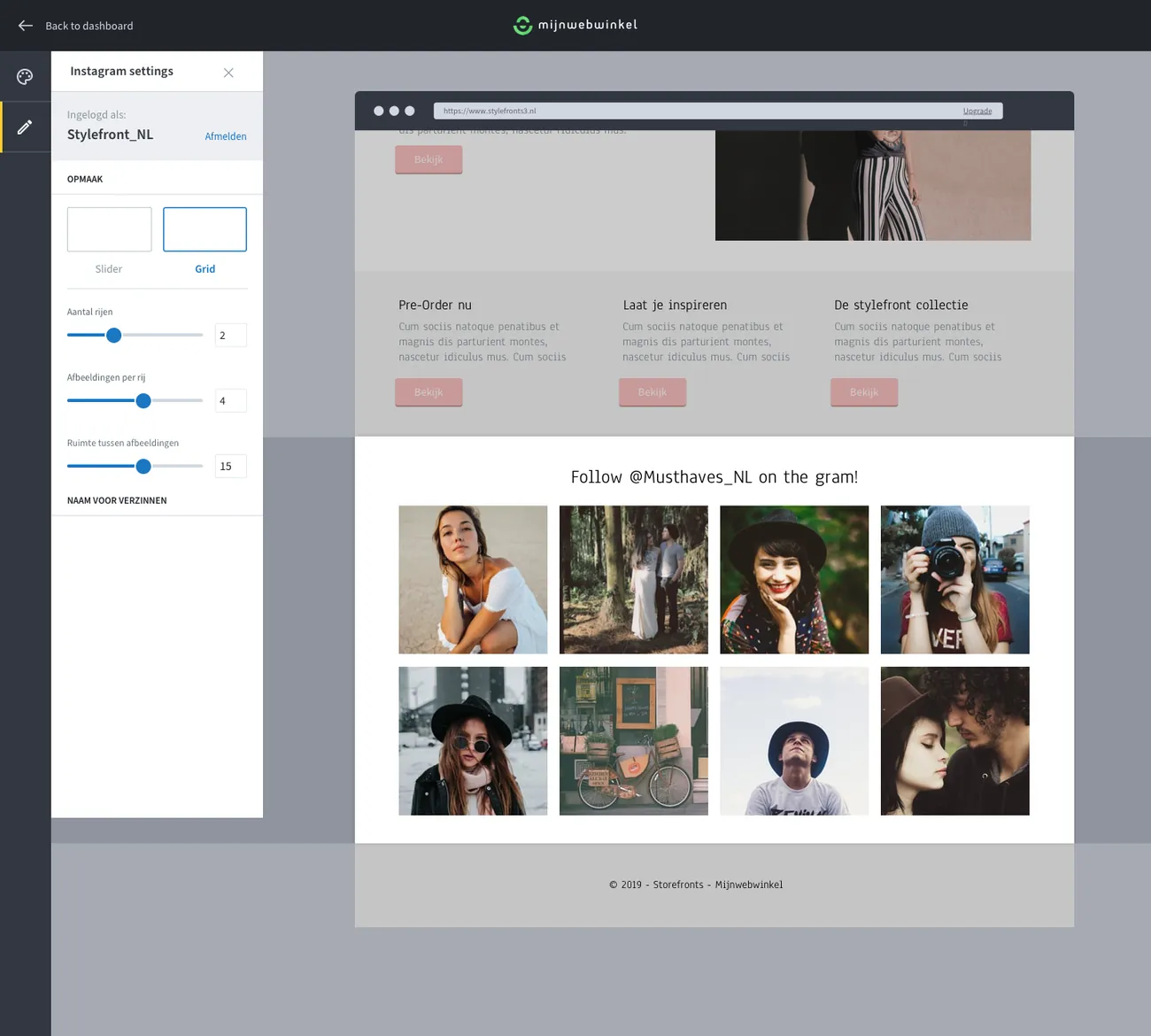Click the mijnwebwinkel logo
The image size is (1151, 1036).
[575, 25]
